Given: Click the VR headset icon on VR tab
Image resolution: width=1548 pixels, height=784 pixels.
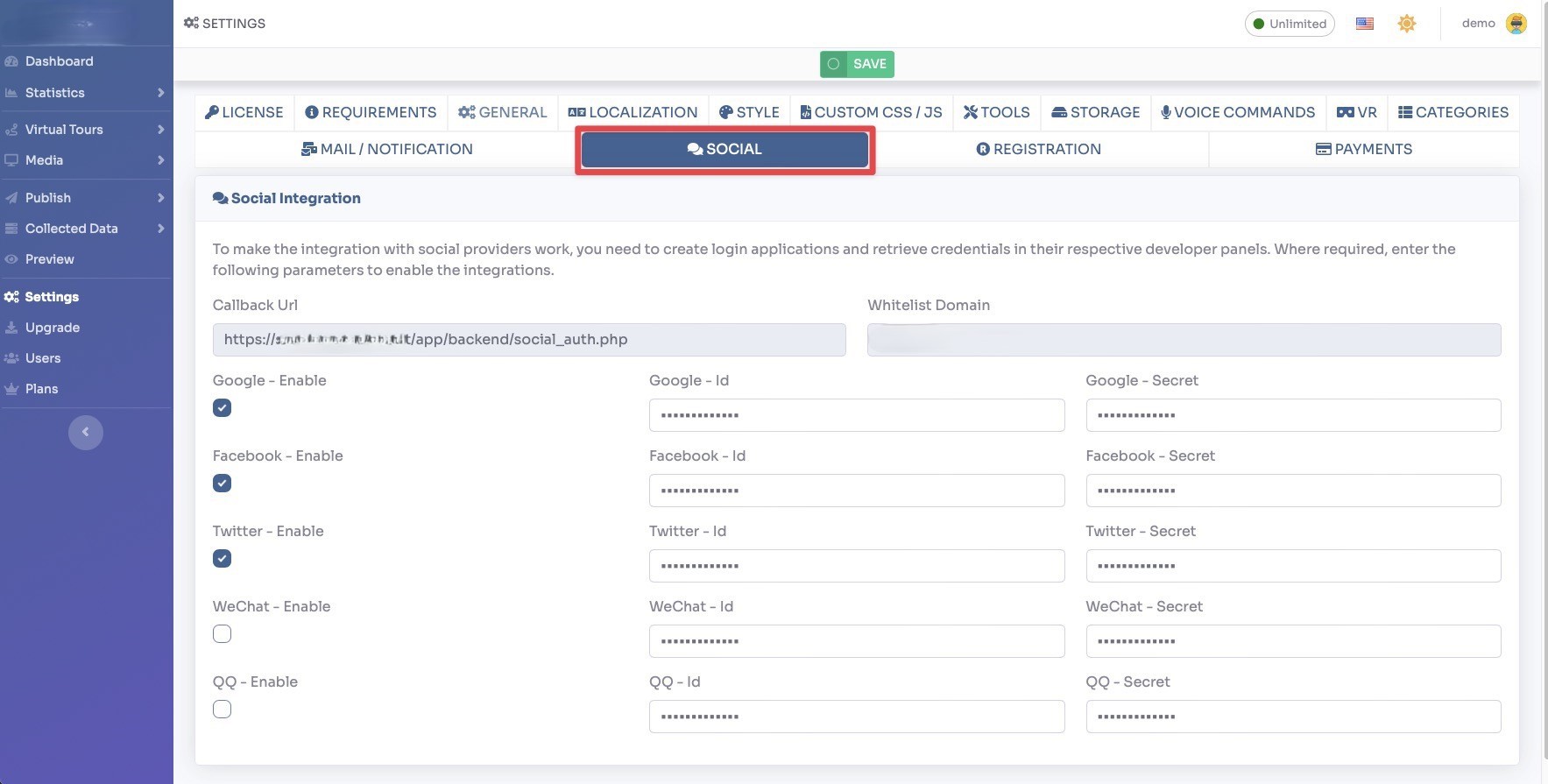Looking at the screenshot, I should [x=1346, y=112].
